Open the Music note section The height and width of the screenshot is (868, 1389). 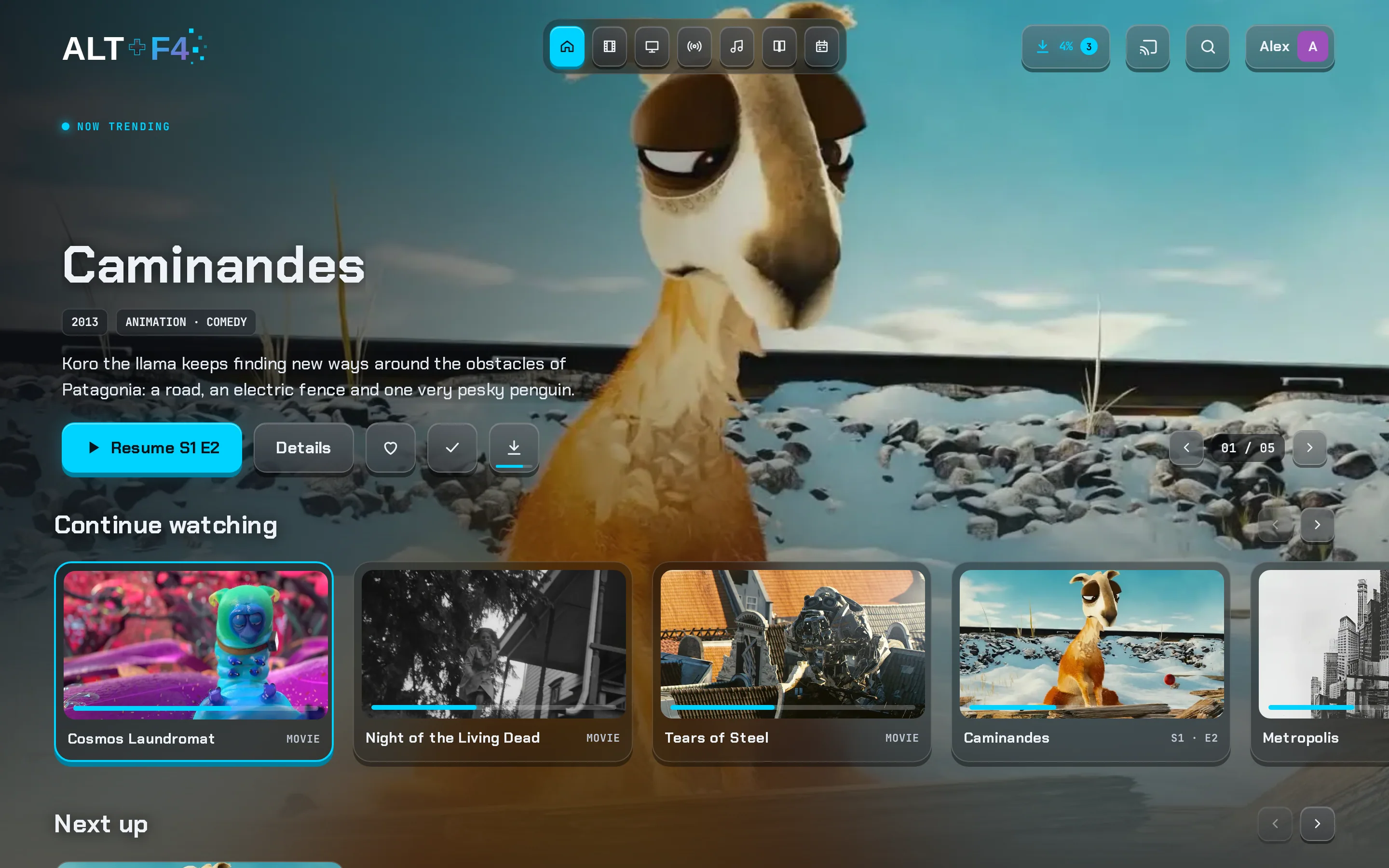(x=736, y=46)
